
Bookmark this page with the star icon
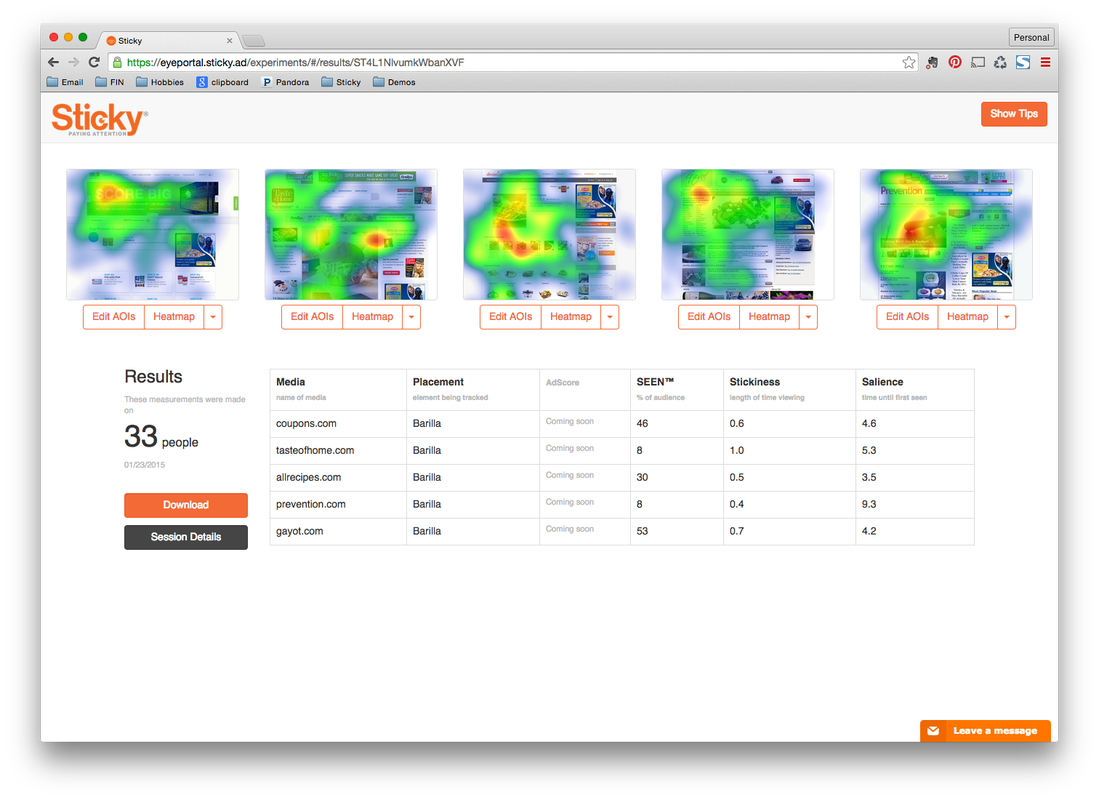[908, 62]
